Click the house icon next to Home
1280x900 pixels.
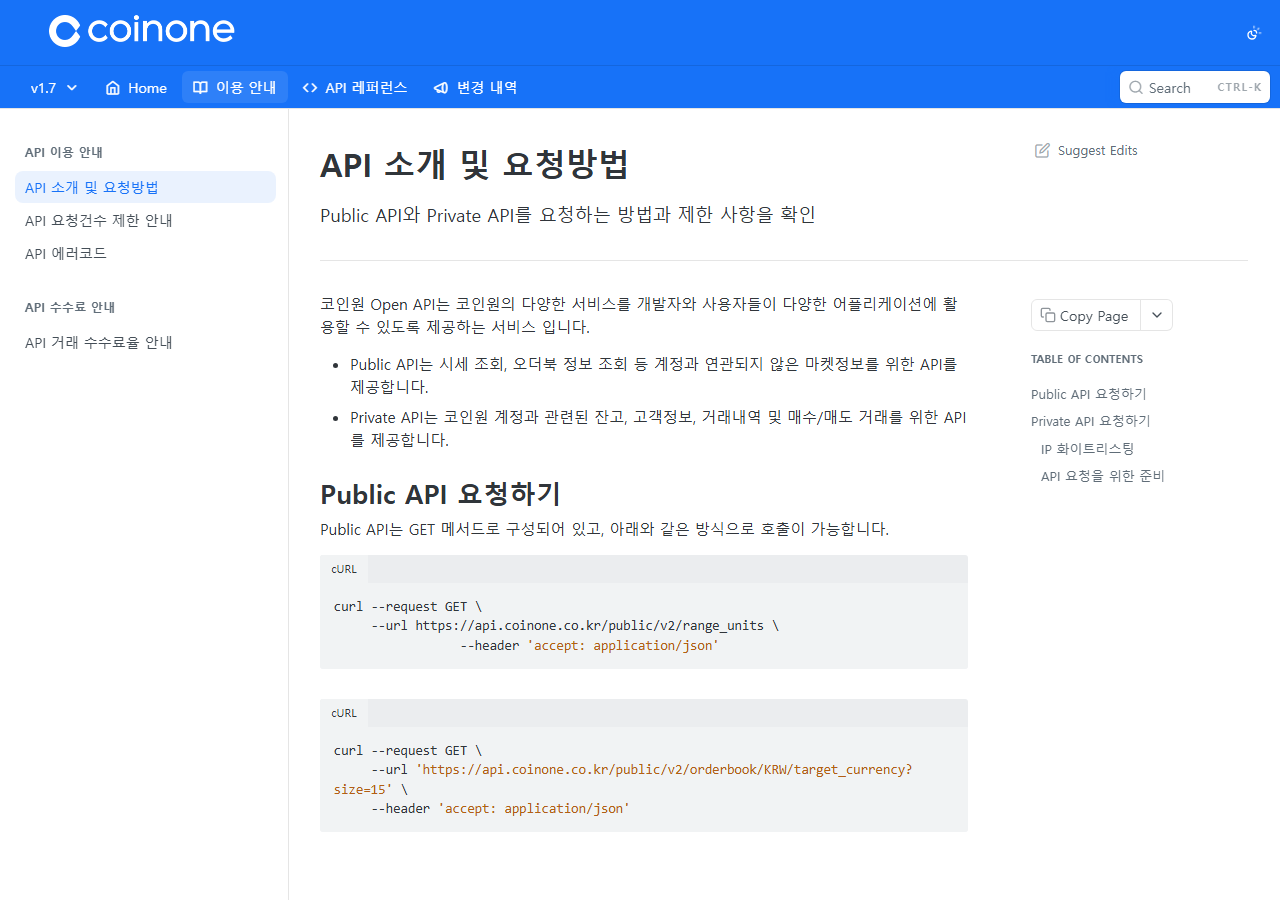(113, 88)
